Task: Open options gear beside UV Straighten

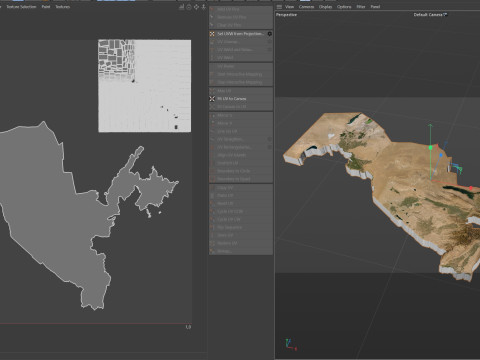Action: 269,139
